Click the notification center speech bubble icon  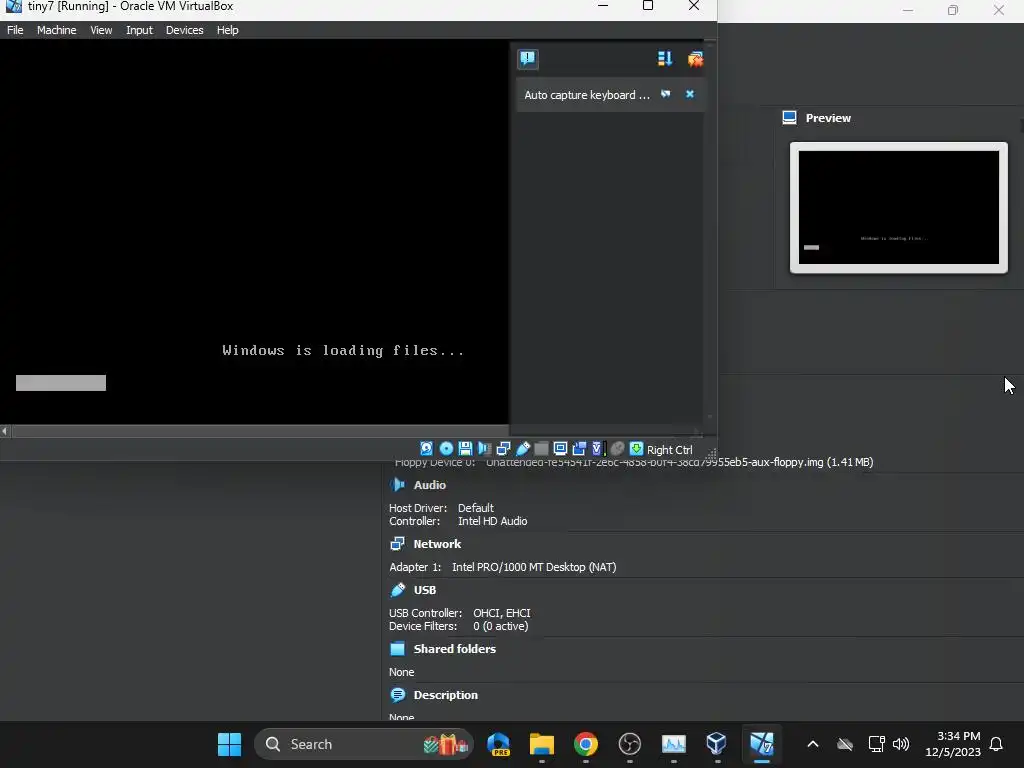528,59
